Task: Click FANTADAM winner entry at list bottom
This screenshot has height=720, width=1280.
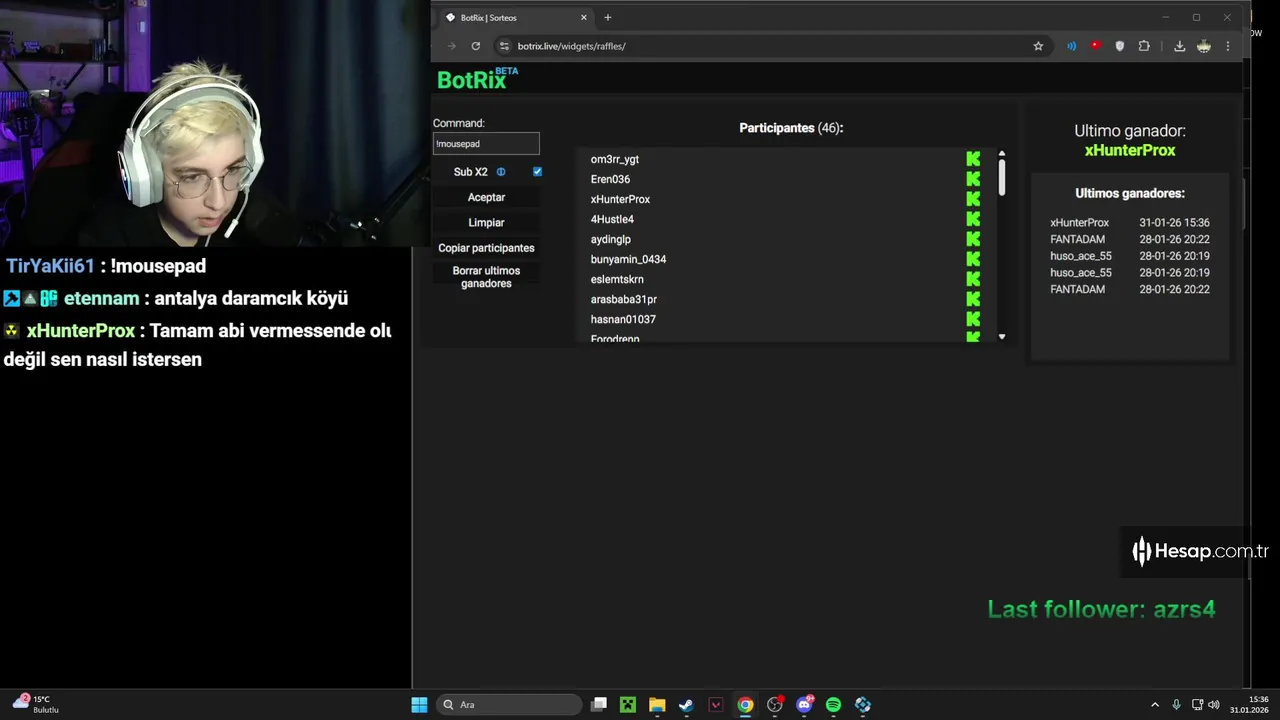Action: coord(1130,289)
